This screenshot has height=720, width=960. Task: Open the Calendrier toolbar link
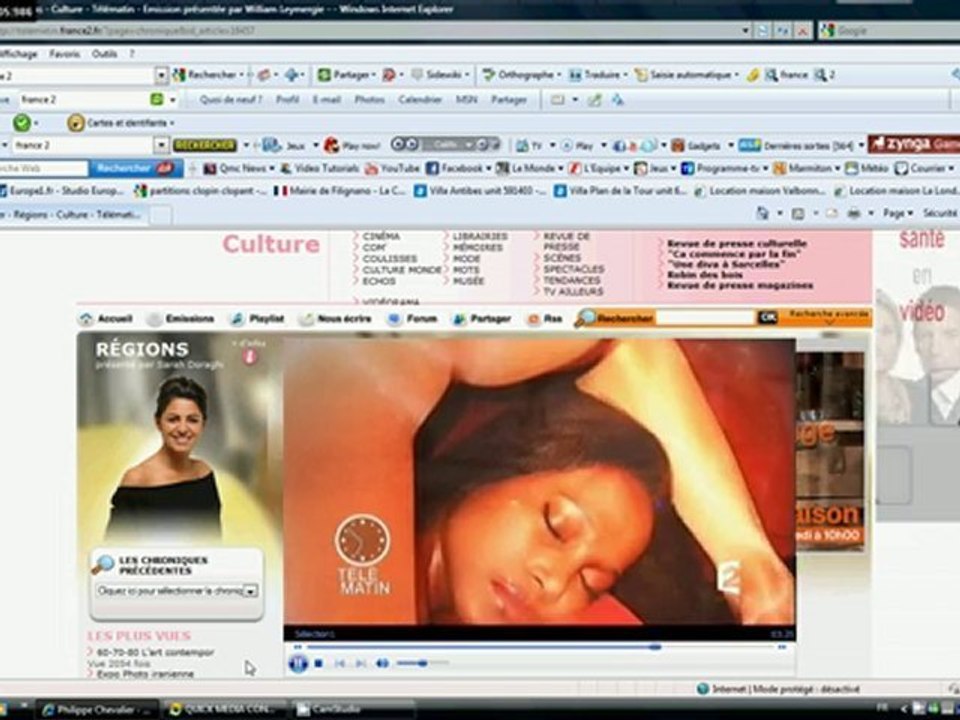tap(419, 99)
